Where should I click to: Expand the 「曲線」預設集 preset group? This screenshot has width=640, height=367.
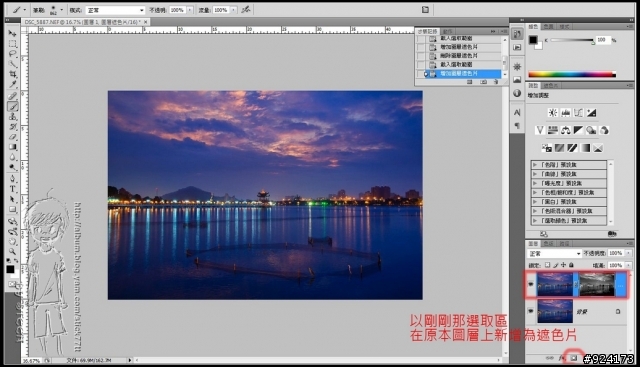pos(535,174)
